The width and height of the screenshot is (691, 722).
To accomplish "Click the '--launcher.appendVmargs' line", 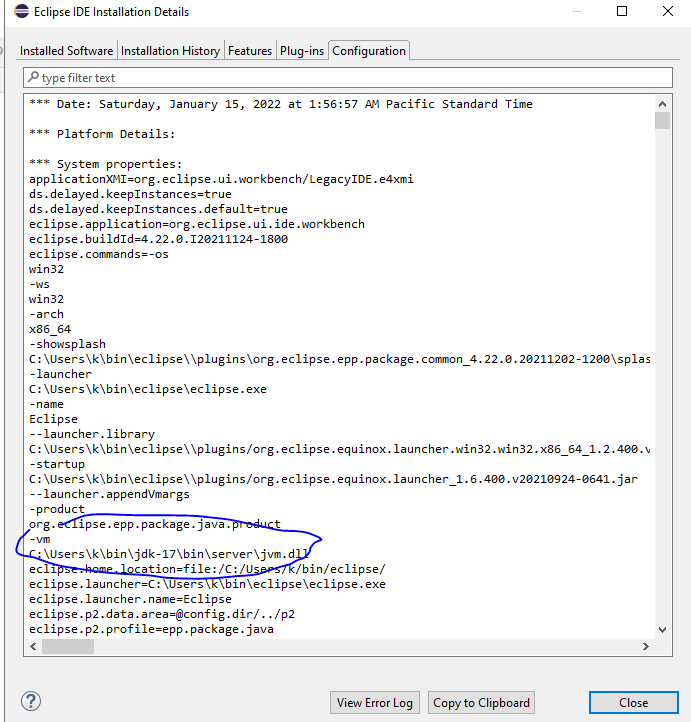I will click(109, 494).
